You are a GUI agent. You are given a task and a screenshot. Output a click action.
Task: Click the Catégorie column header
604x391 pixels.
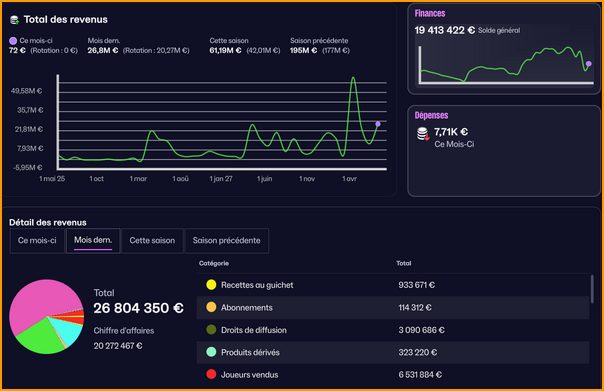pyautogui.click(x=214, y=263)
